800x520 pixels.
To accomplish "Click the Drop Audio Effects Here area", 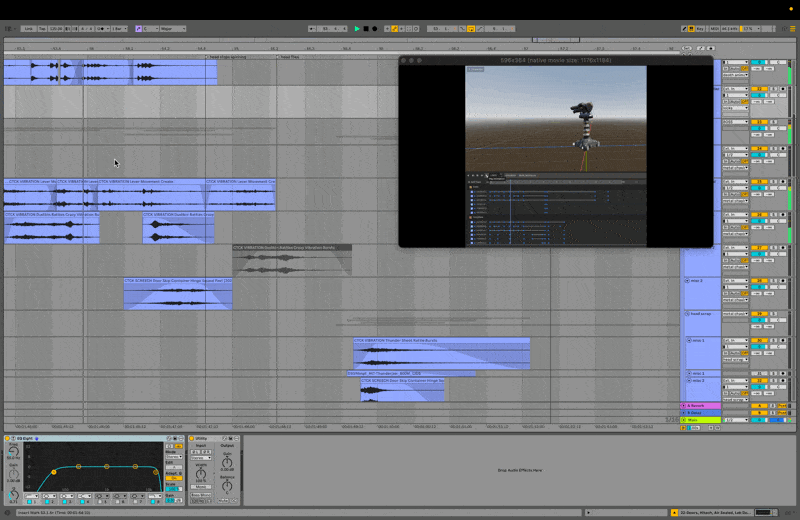I will [x=520, y=469].
